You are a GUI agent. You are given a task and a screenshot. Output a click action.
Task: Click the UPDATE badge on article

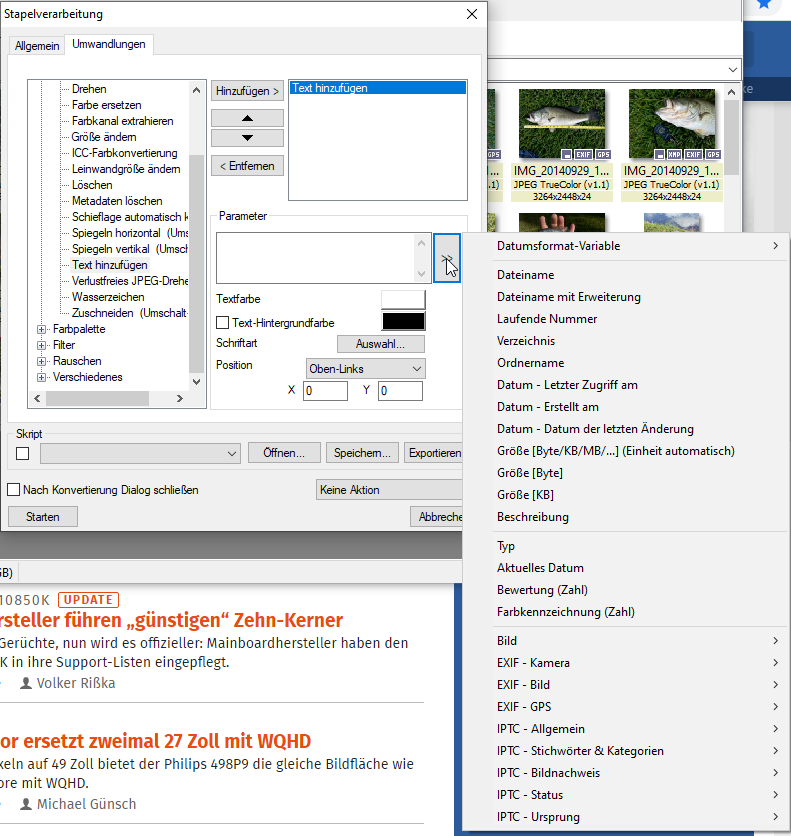(x=88, y=600)
